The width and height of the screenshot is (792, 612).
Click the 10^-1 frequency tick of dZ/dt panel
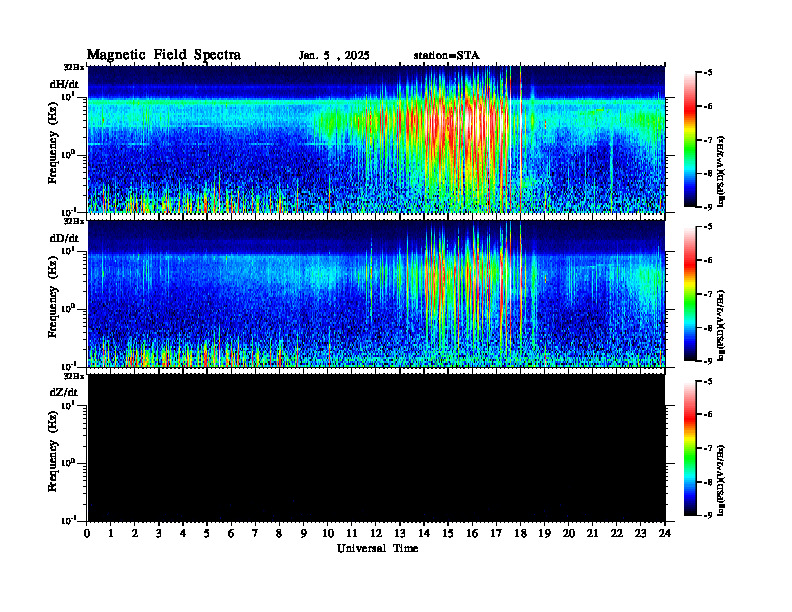[69, 520]
